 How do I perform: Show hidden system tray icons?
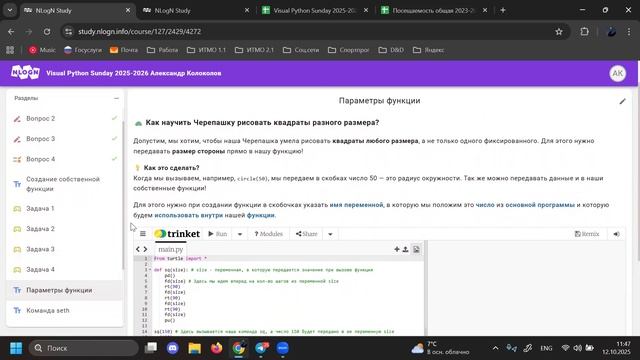click(x=495, y=348)
